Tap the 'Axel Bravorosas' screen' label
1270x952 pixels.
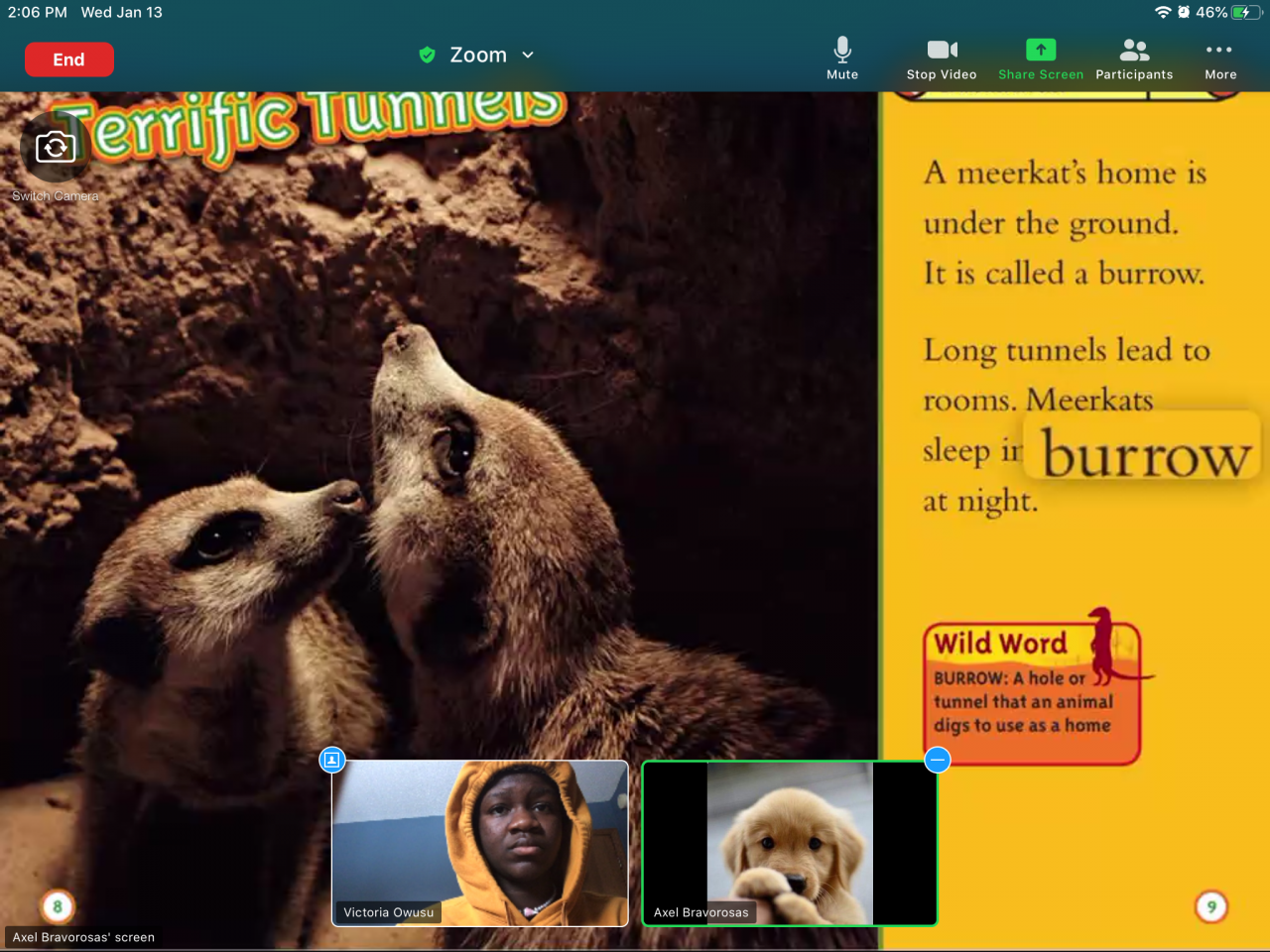pyautogui.click(x=83, y=937)
